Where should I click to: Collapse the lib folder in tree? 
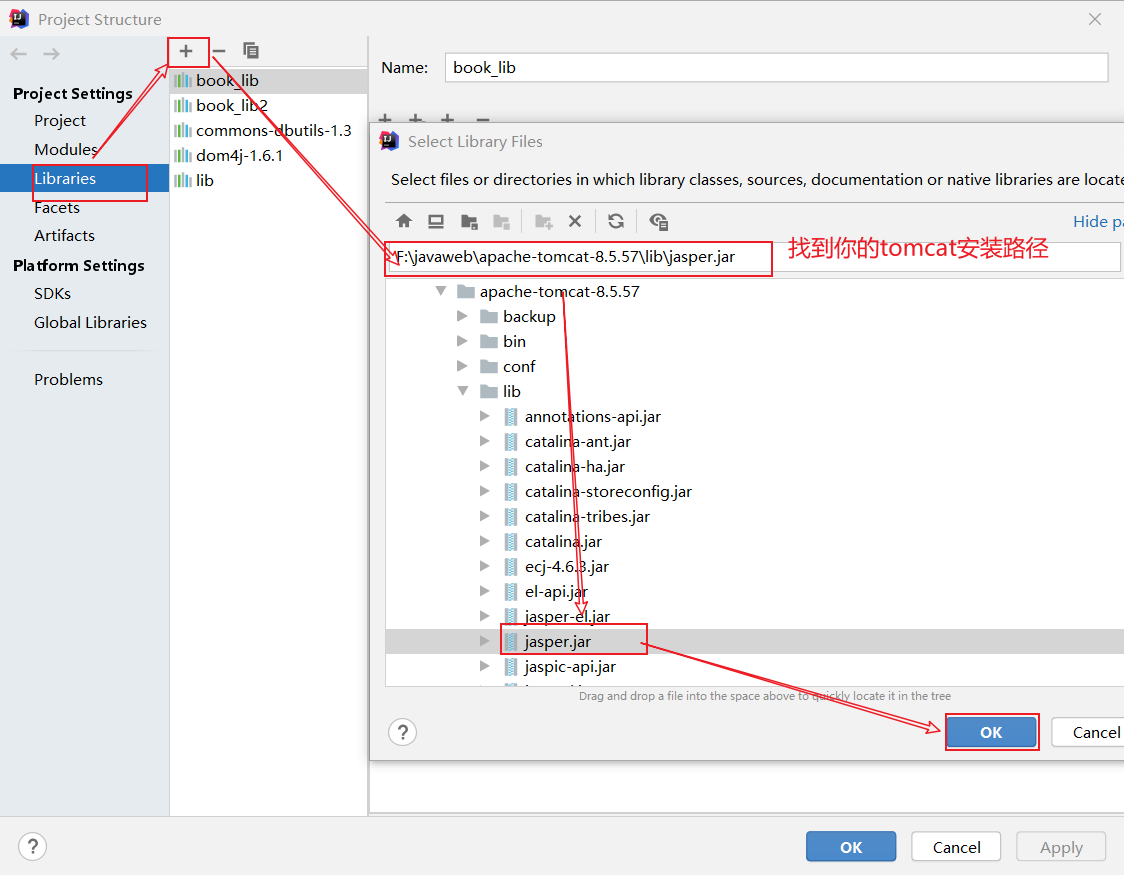click(x=463, y=391)
